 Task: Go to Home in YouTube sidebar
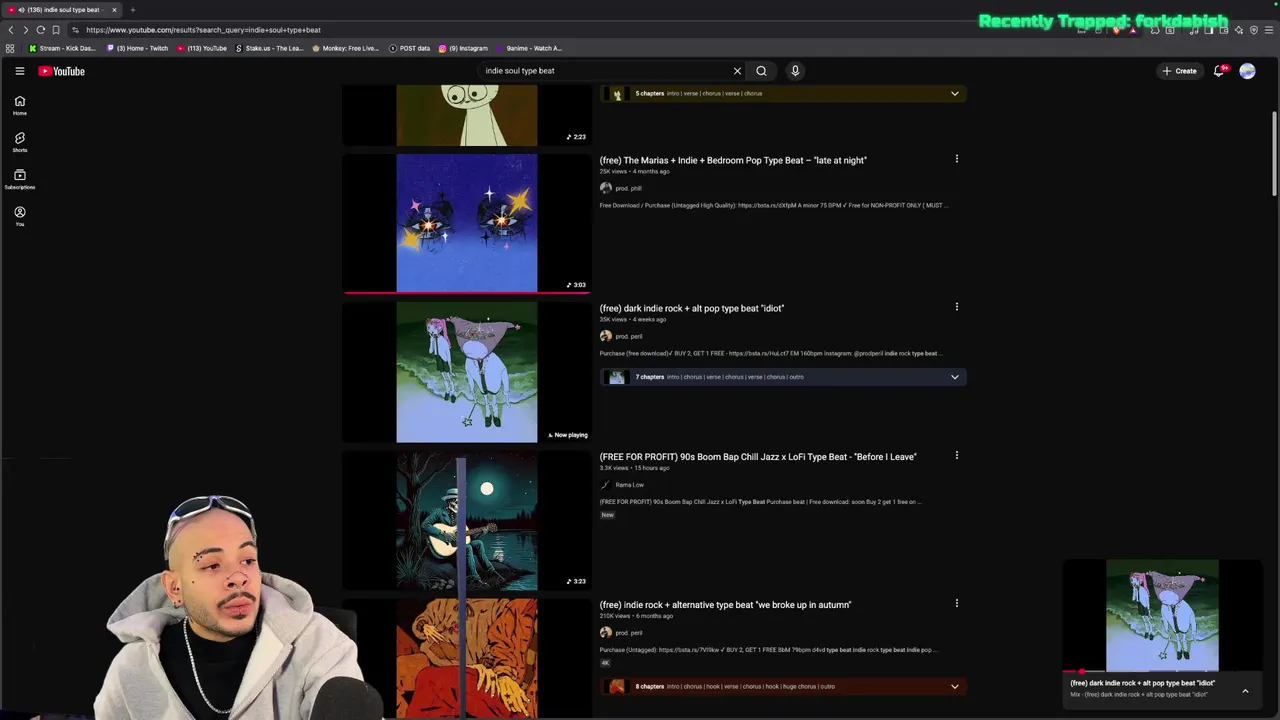[19, 105]
